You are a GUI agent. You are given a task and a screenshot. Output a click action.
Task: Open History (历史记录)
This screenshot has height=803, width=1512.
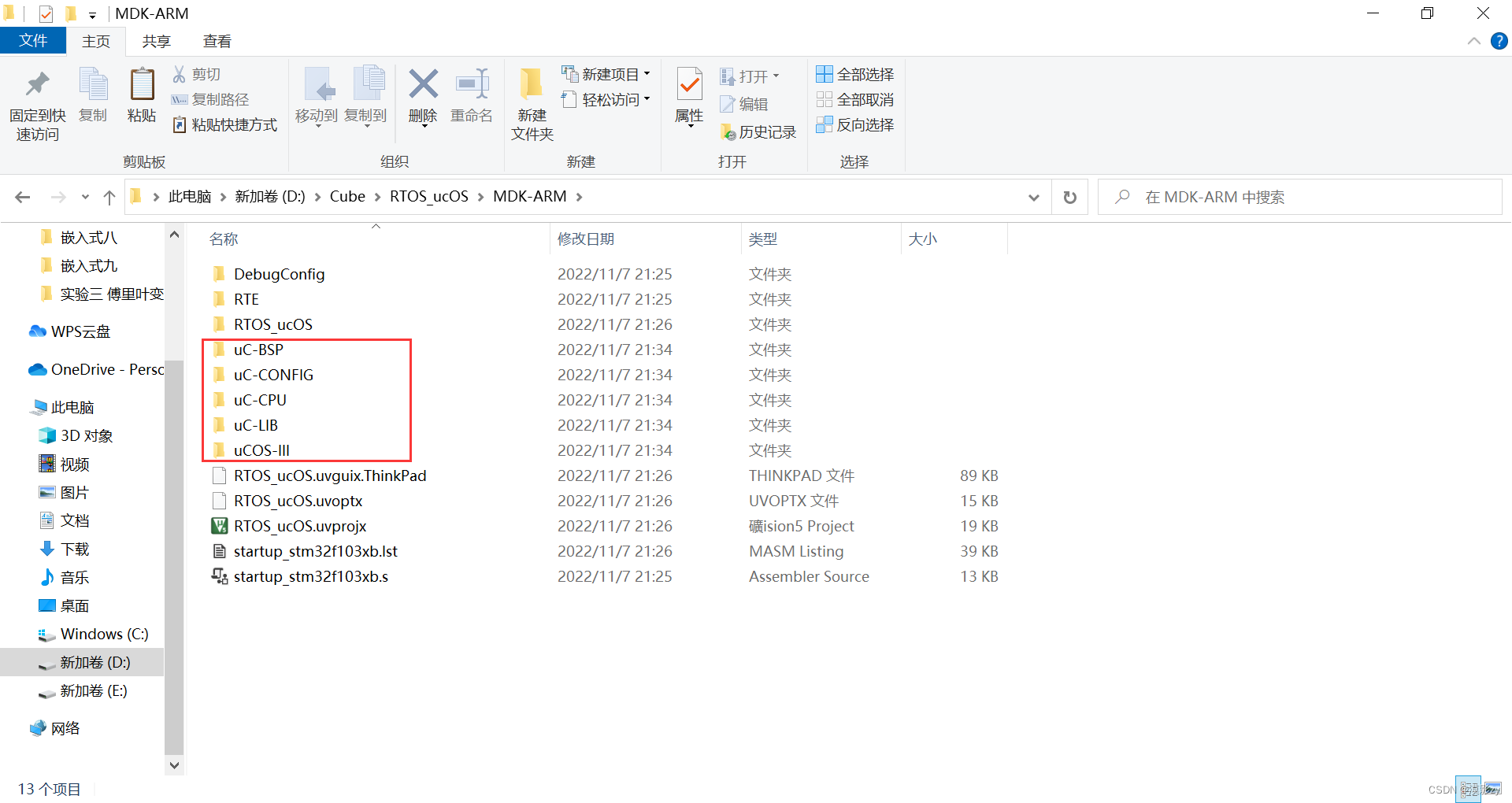pos(758,132)
